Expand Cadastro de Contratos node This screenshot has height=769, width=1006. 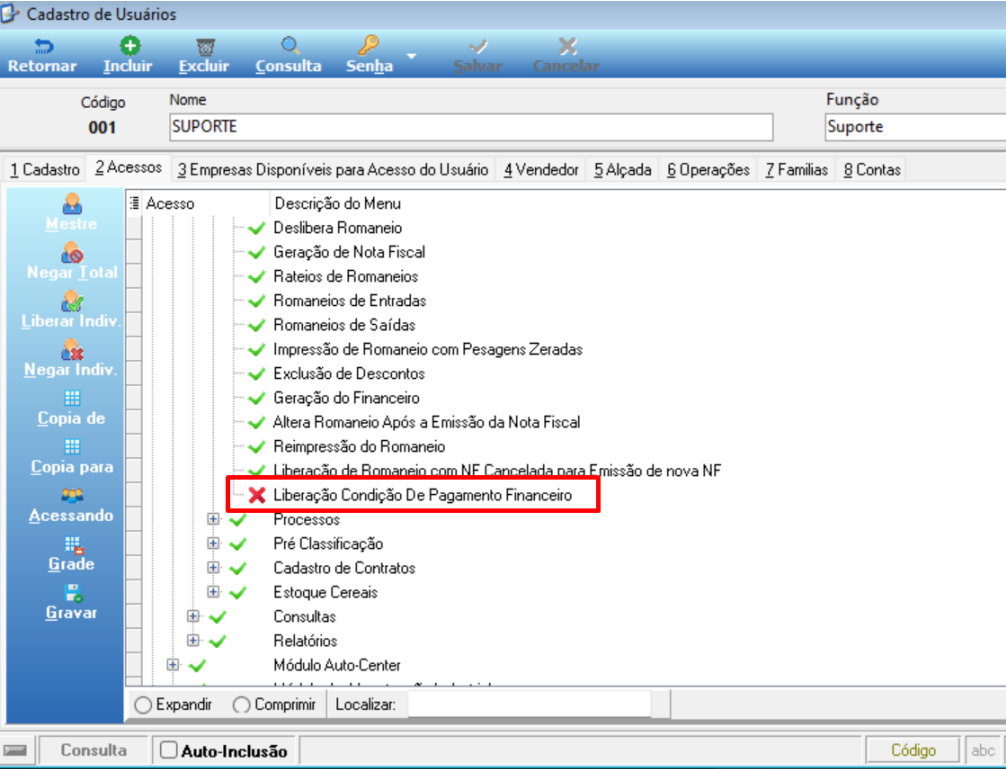[214, 568]
